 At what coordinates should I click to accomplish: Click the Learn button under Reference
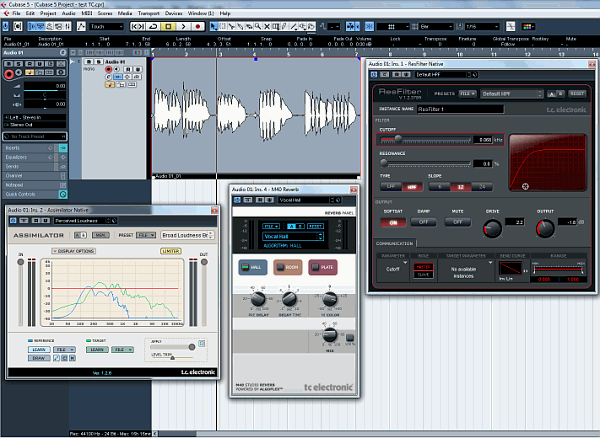coord(39,349)
